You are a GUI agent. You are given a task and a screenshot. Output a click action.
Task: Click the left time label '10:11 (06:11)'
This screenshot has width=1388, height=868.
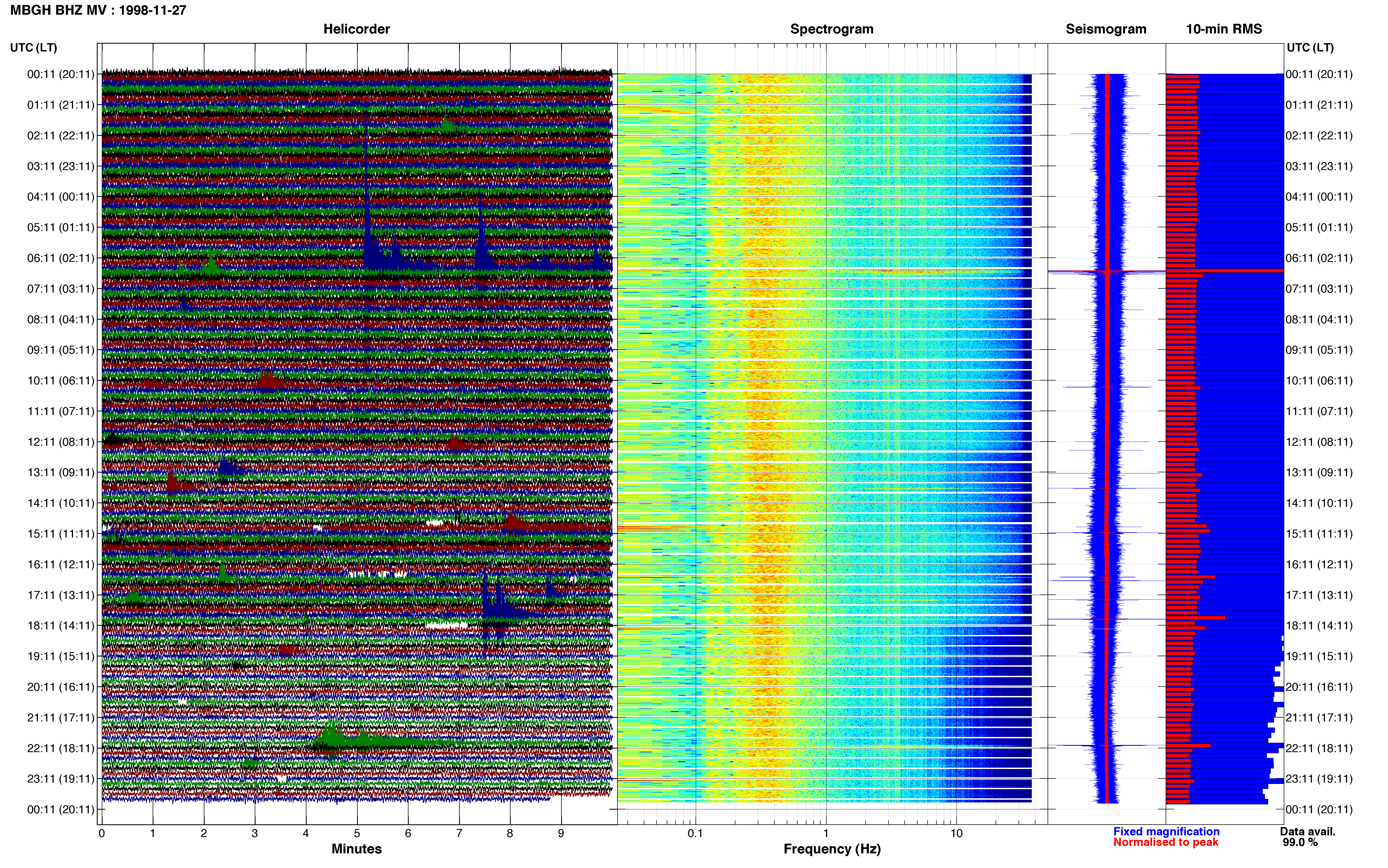click(61, 380)
